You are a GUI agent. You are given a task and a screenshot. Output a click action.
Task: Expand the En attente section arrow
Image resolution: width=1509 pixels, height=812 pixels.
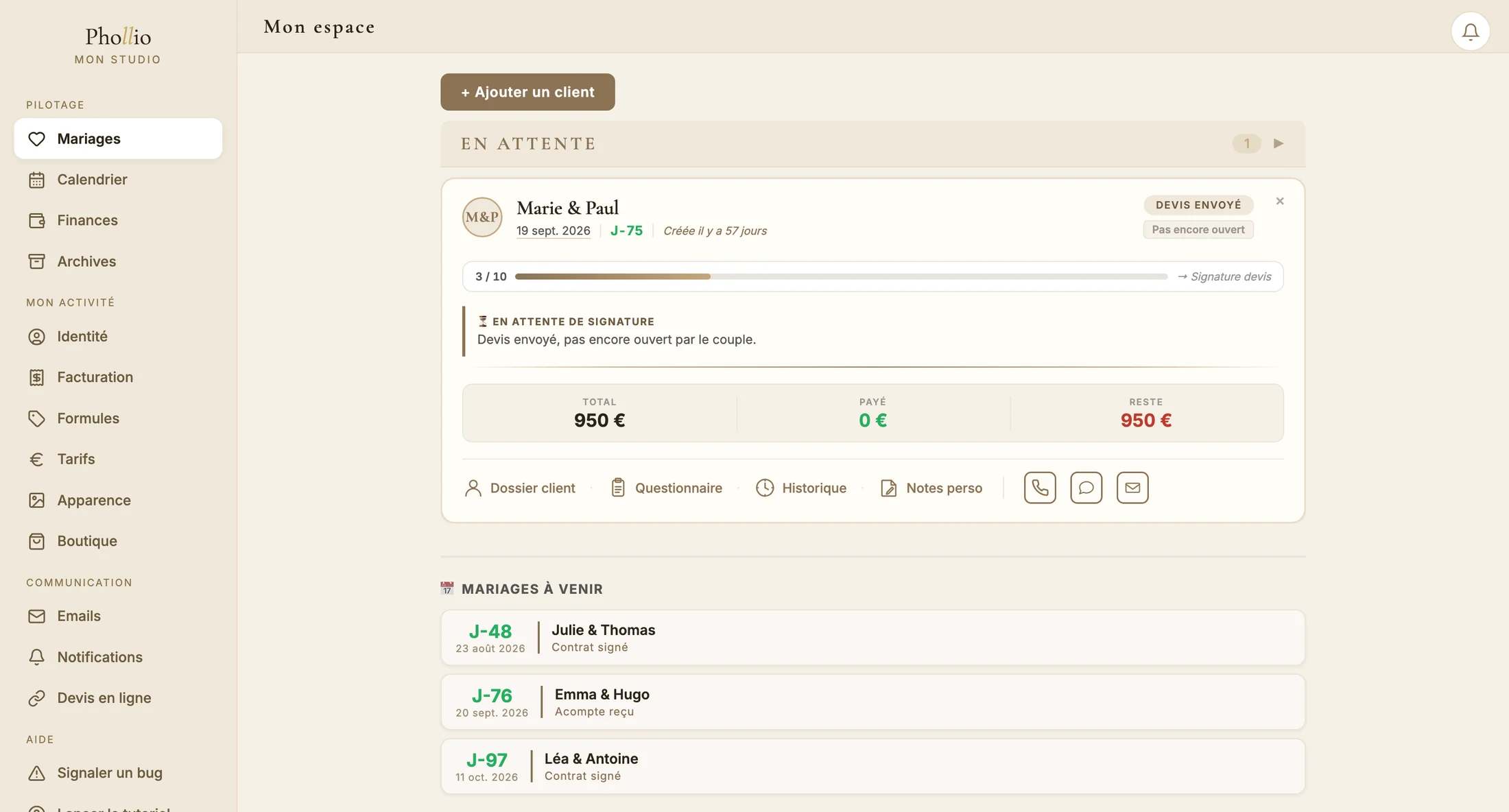click(1279, 143)
